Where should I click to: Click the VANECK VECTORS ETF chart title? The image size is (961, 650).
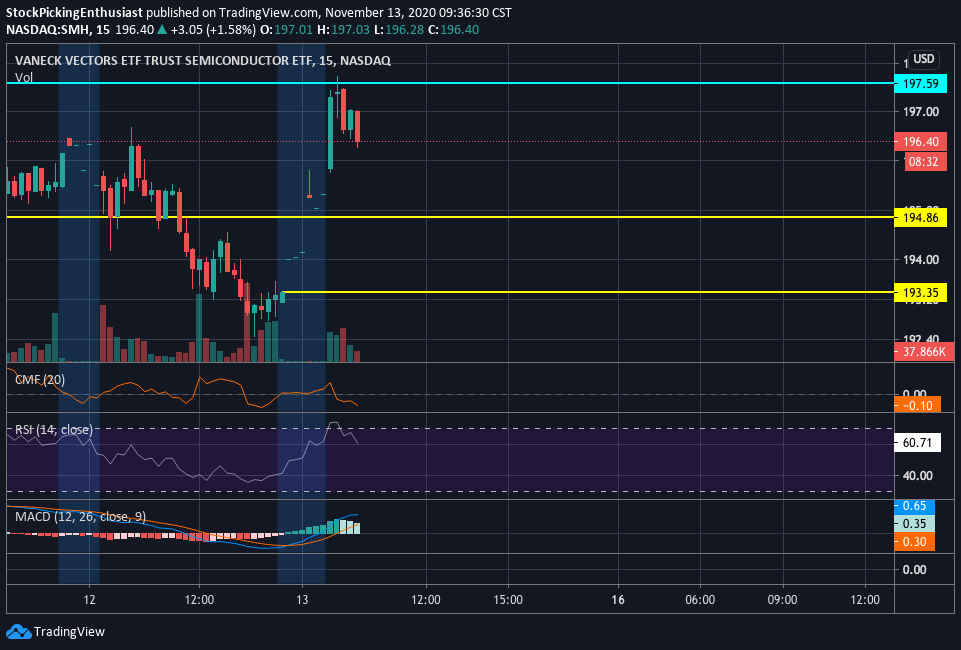(203, 60)
